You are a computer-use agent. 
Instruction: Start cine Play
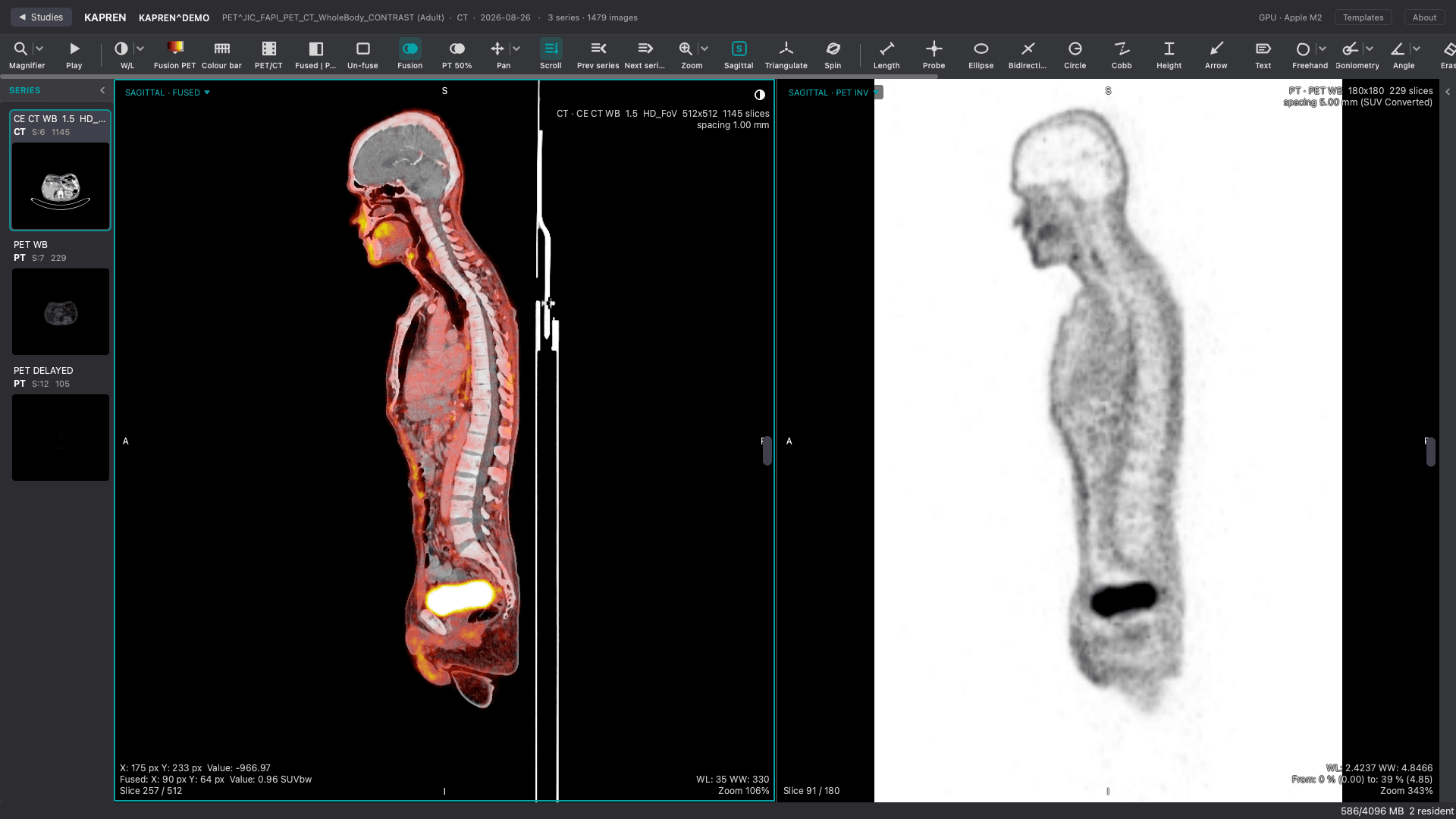point(74,55)
